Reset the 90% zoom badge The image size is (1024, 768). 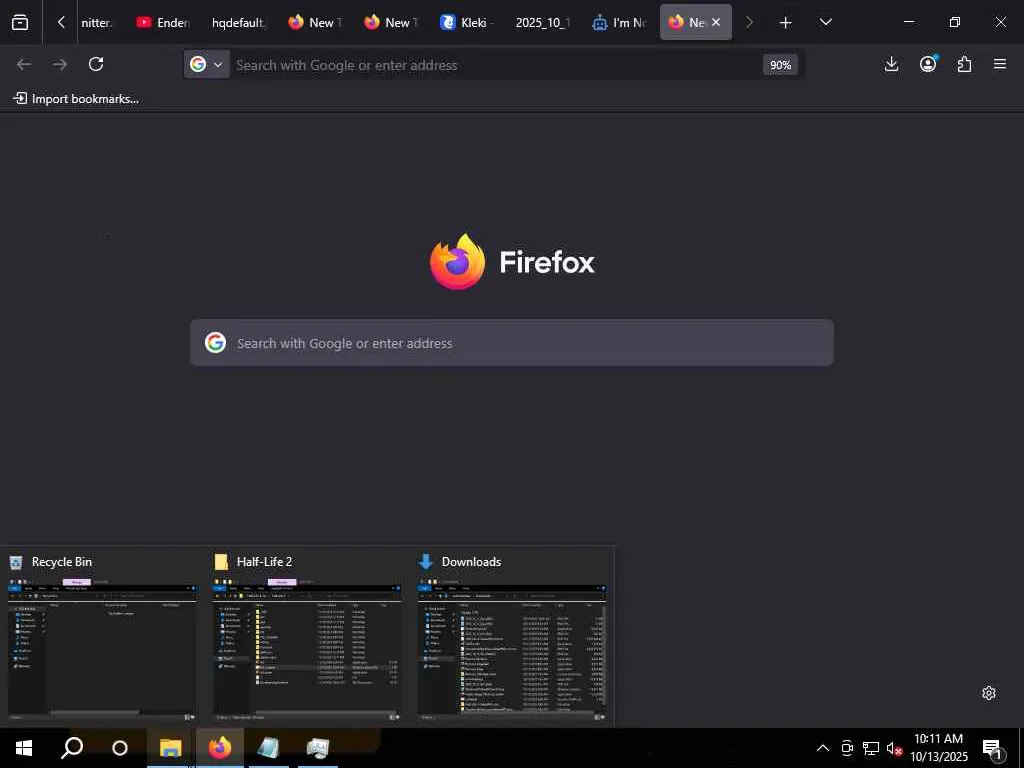tap(780, 65)
